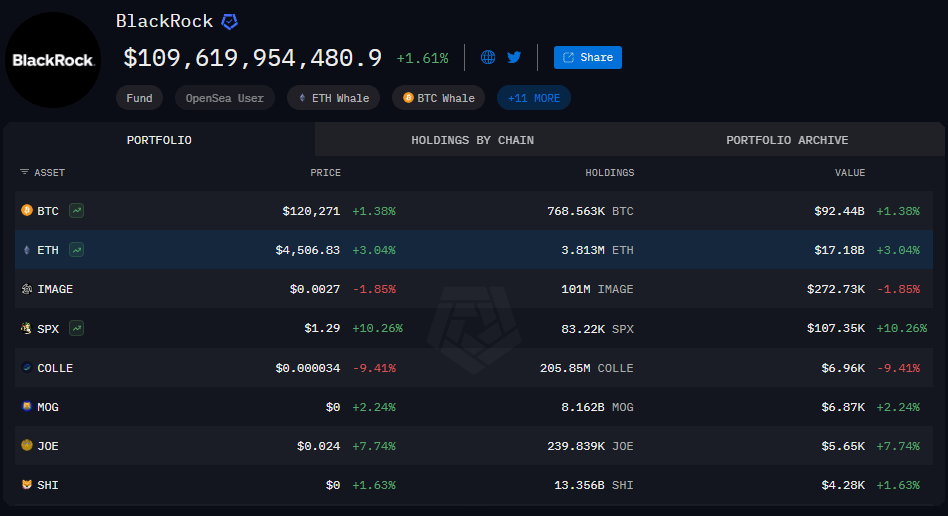Image resolution: width=948 pixels, height=516 pixels.
Task: Sort by the PRICE column header
Action: 325,172
